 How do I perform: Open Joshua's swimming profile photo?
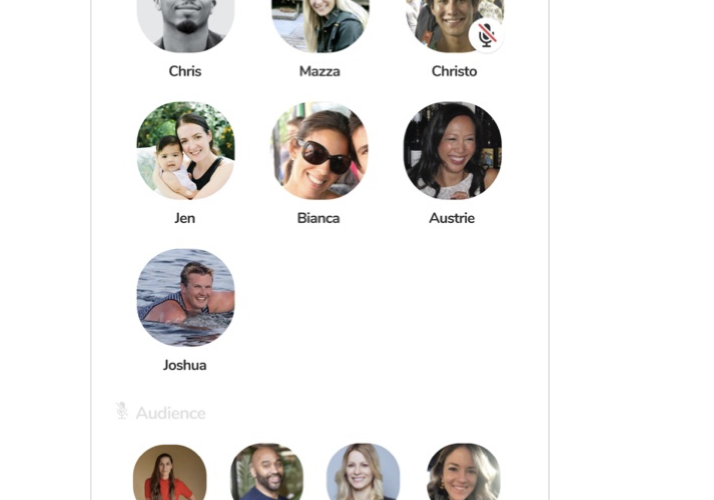click(186, 298)
